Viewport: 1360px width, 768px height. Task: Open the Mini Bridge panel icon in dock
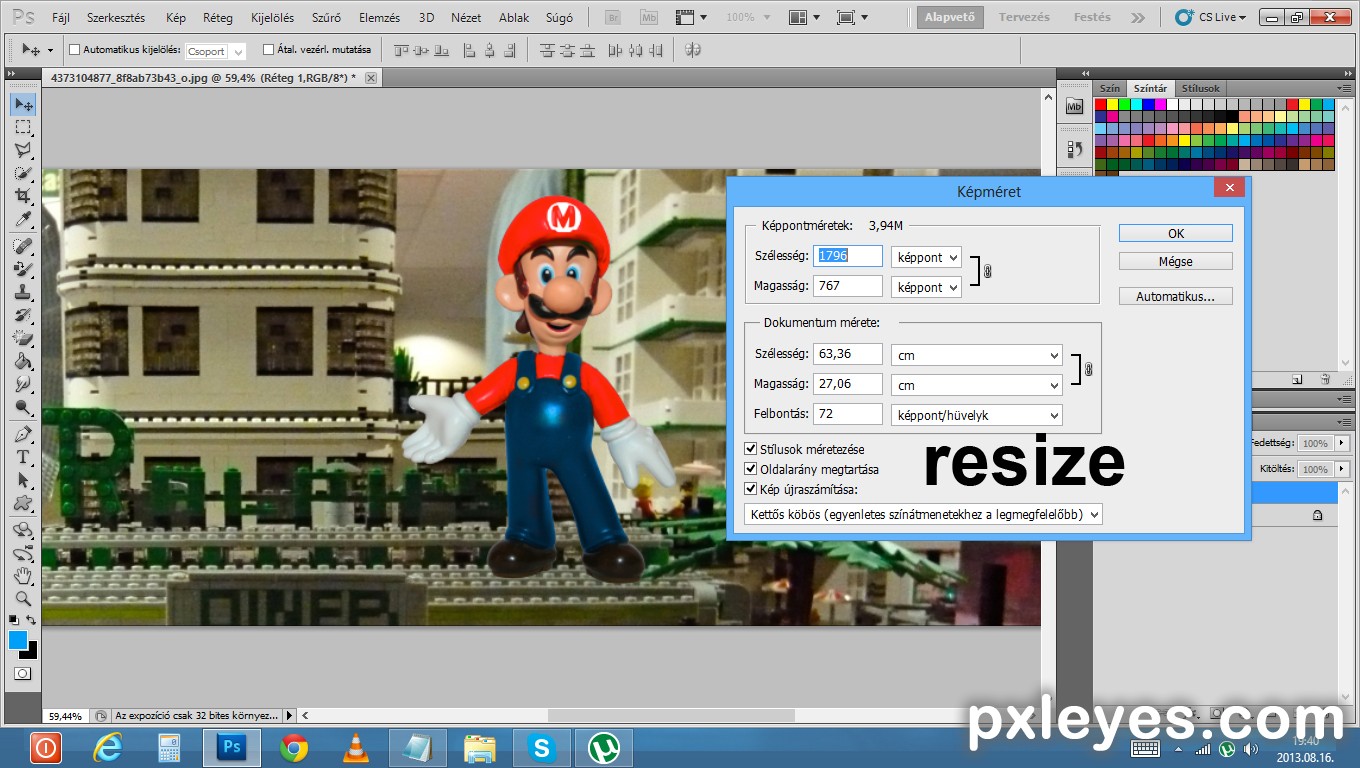click(x=1075, y=106)
